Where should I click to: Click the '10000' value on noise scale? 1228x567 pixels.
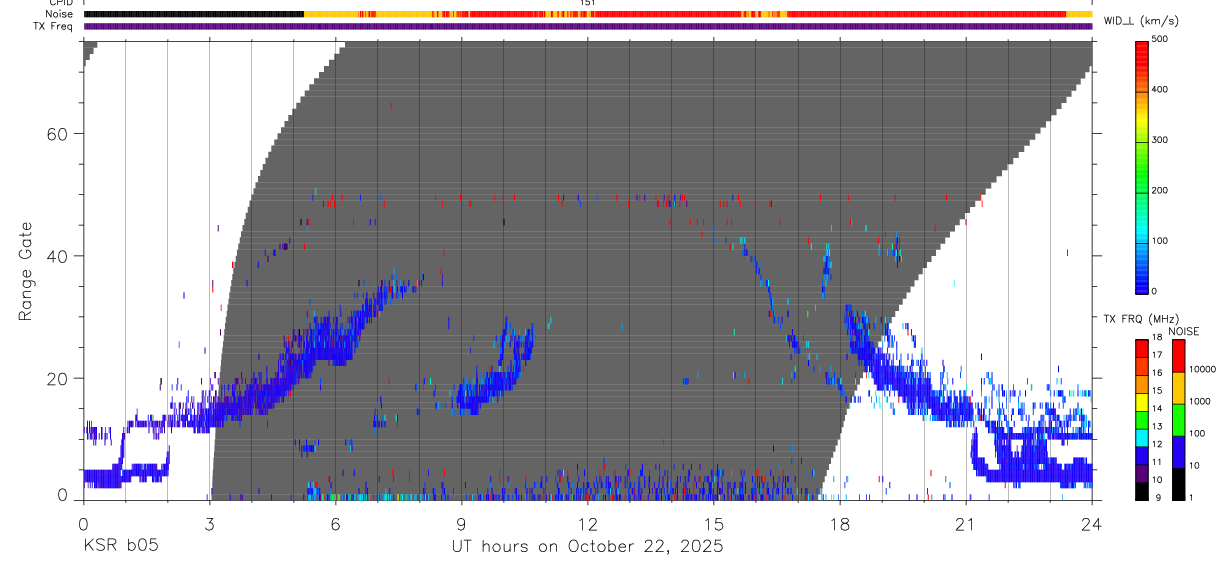tap(1203, 369)
